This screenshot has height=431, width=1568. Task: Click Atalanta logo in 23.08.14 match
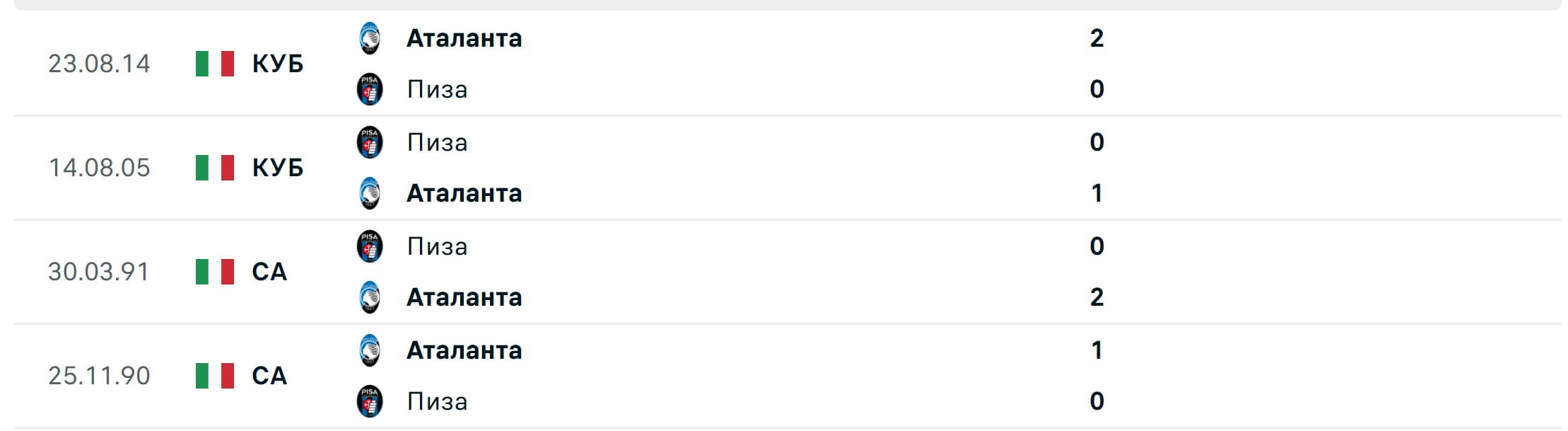coord(370,38)
